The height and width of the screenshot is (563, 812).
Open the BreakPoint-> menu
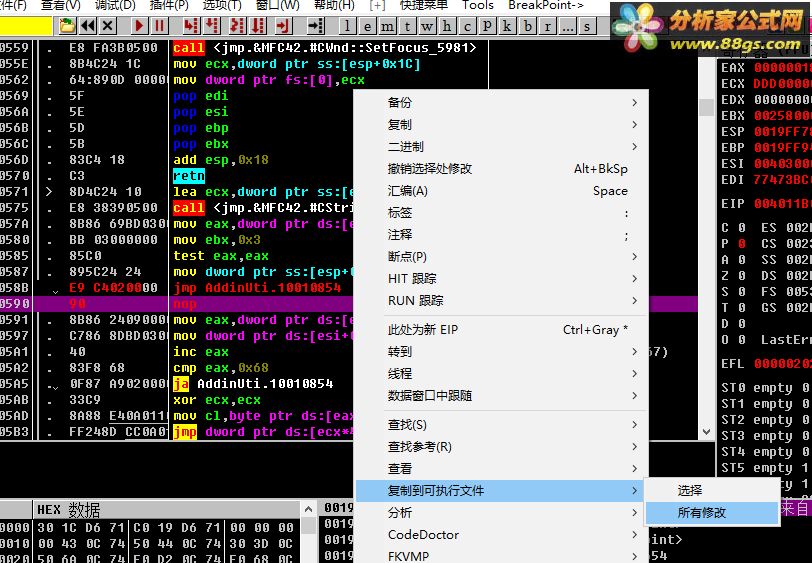[x=546, y=6]
